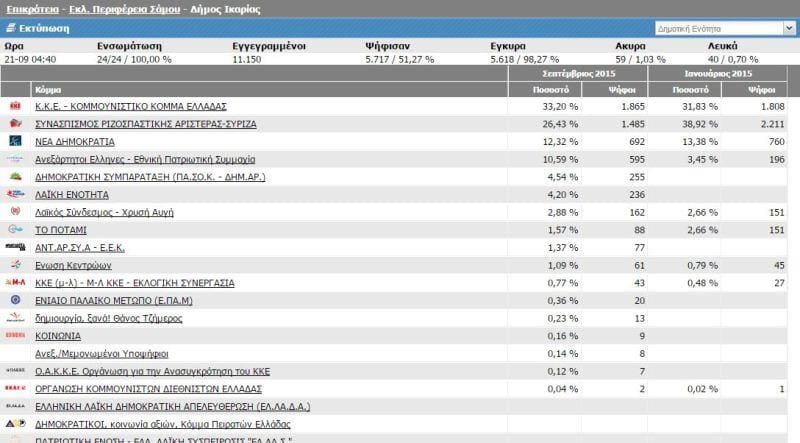This screenshot has width=800, height=443.
Task: Click the SYRIZA party logo icon
Action: [x=15, y=123]
